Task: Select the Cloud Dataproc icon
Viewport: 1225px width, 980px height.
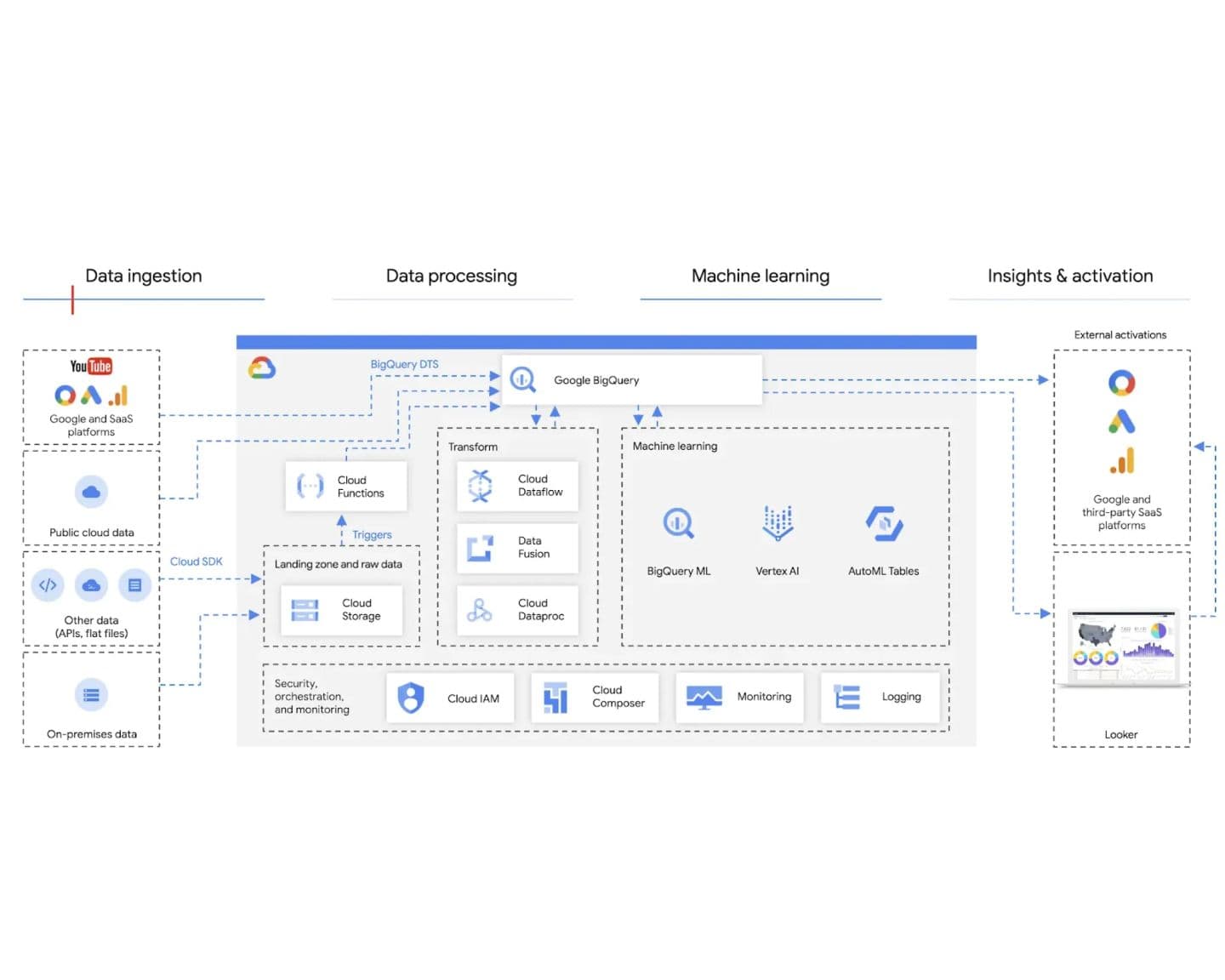Action: coord(480,610)
